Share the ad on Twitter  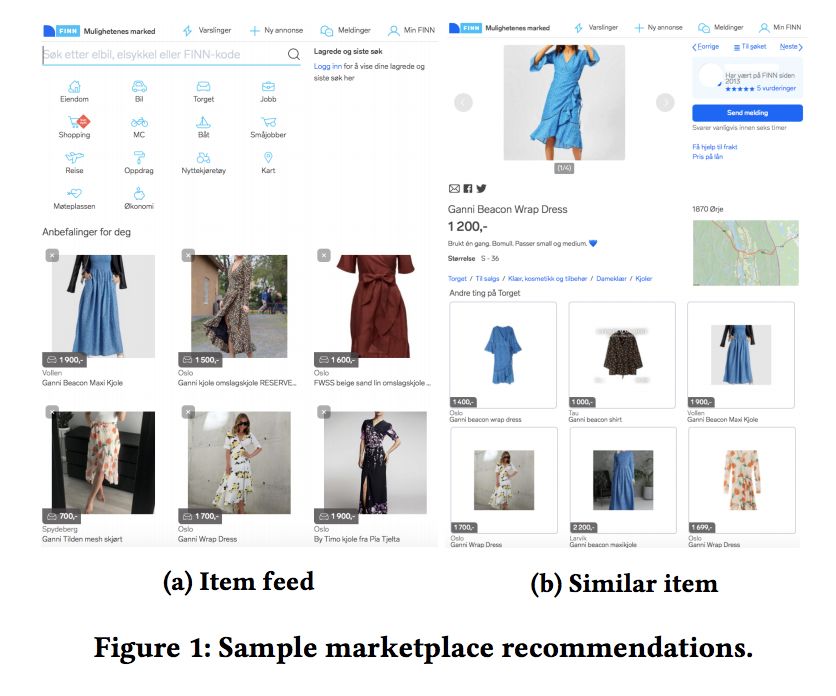coord(481,188)
